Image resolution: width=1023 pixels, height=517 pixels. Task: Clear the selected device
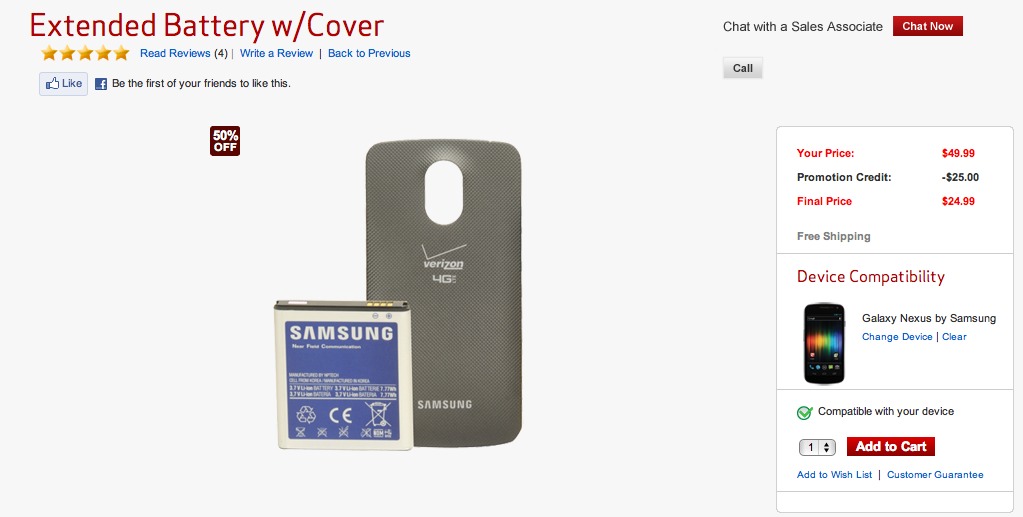coord(954,337)
